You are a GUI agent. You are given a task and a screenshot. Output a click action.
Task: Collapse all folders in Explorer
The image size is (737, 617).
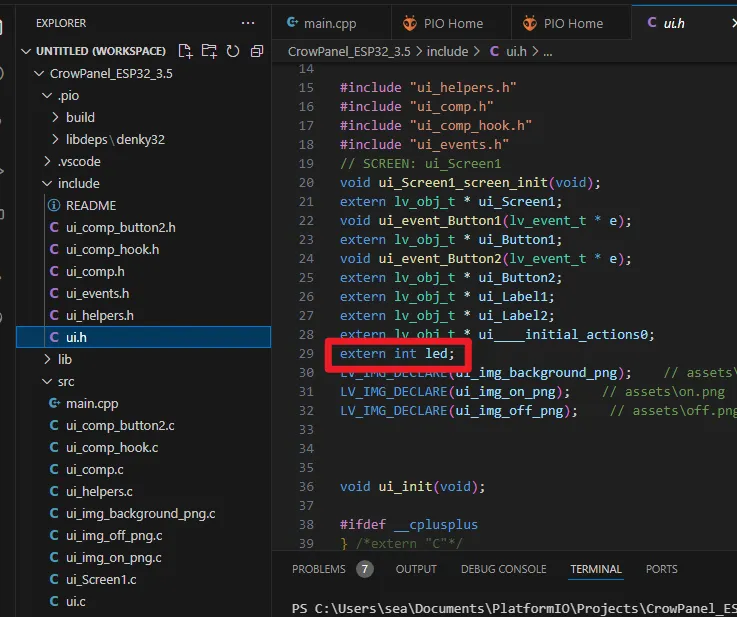coord(257,51)
